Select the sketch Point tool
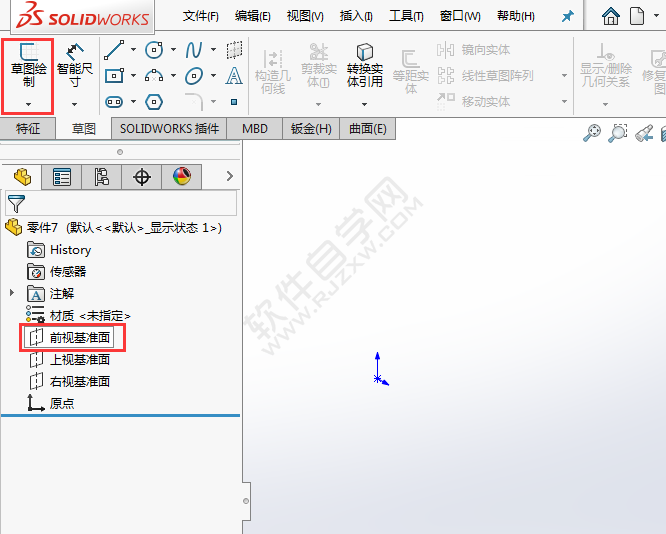This screenshot has height=534, width=666. click(x=234, y=102)
